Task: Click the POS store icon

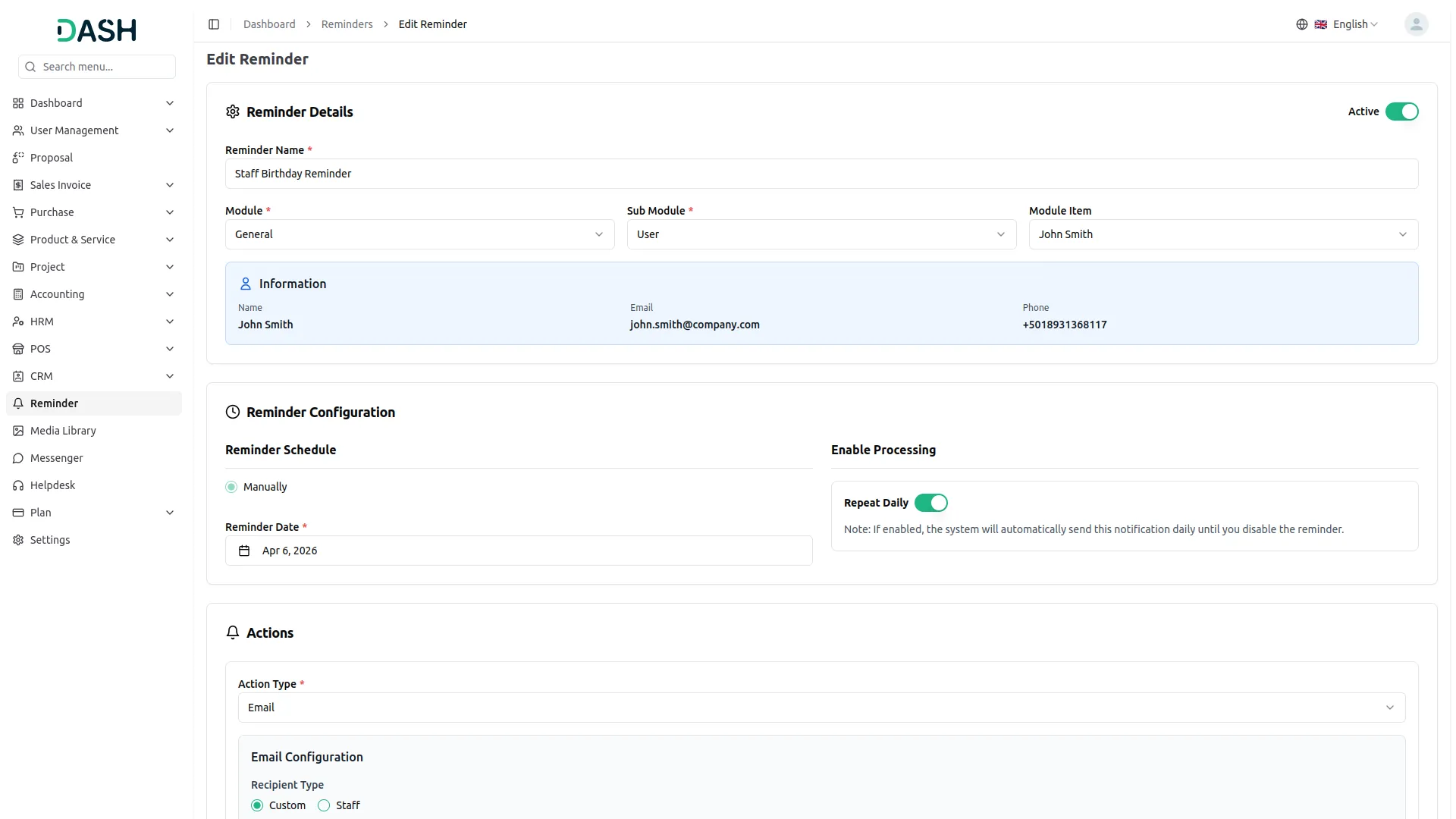Action: tap(18, 349)
